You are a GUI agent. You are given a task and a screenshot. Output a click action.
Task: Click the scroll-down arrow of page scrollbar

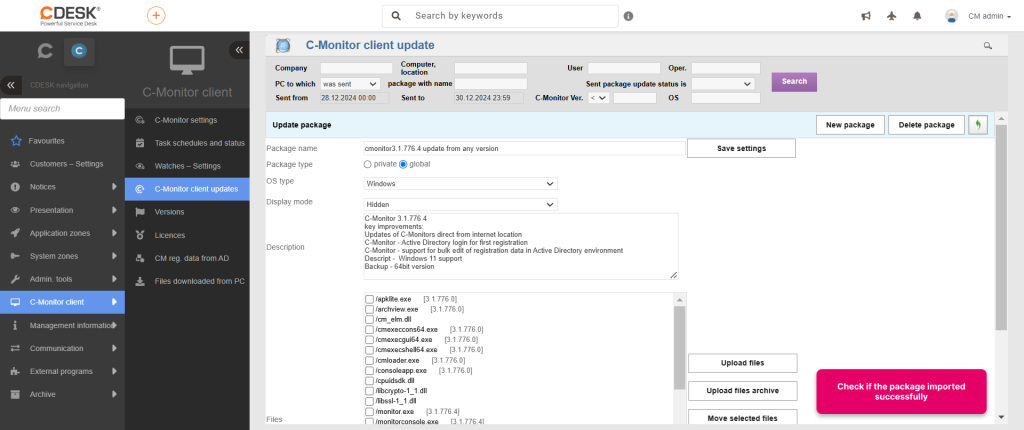(x=1002, y=416)
